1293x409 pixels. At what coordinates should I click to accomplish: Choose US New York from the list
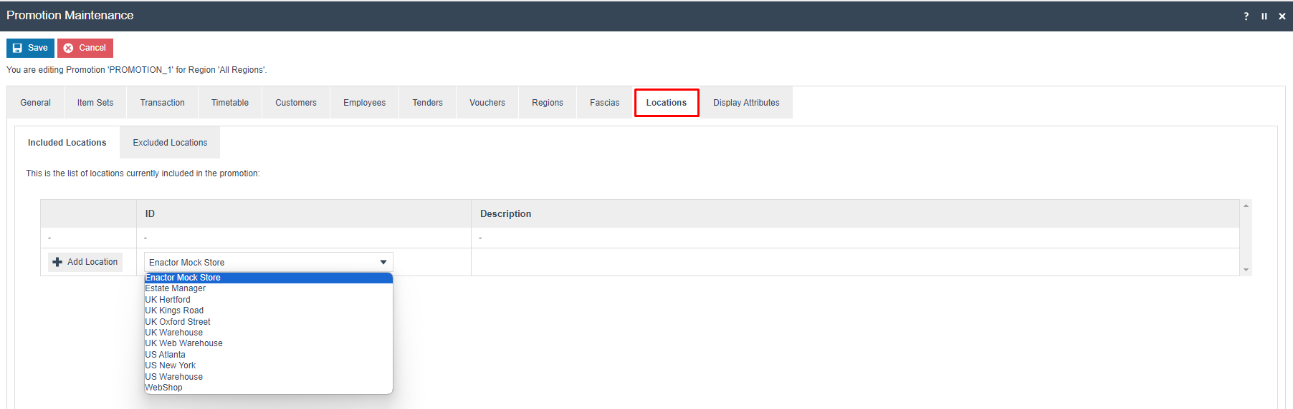click(x=268, y=365)
